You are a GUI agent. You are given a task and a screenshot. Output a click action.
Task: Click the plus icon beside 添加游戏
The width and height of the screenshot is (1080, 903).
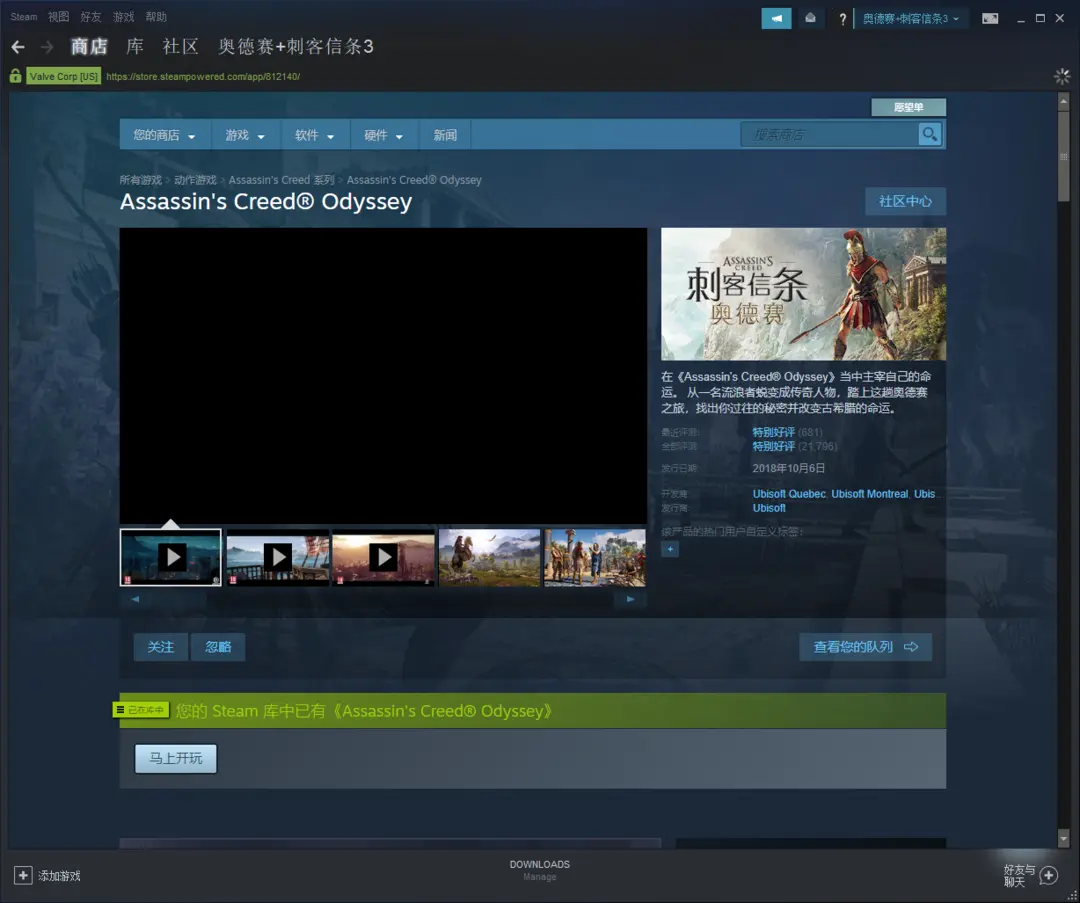(x=23, y=875)
